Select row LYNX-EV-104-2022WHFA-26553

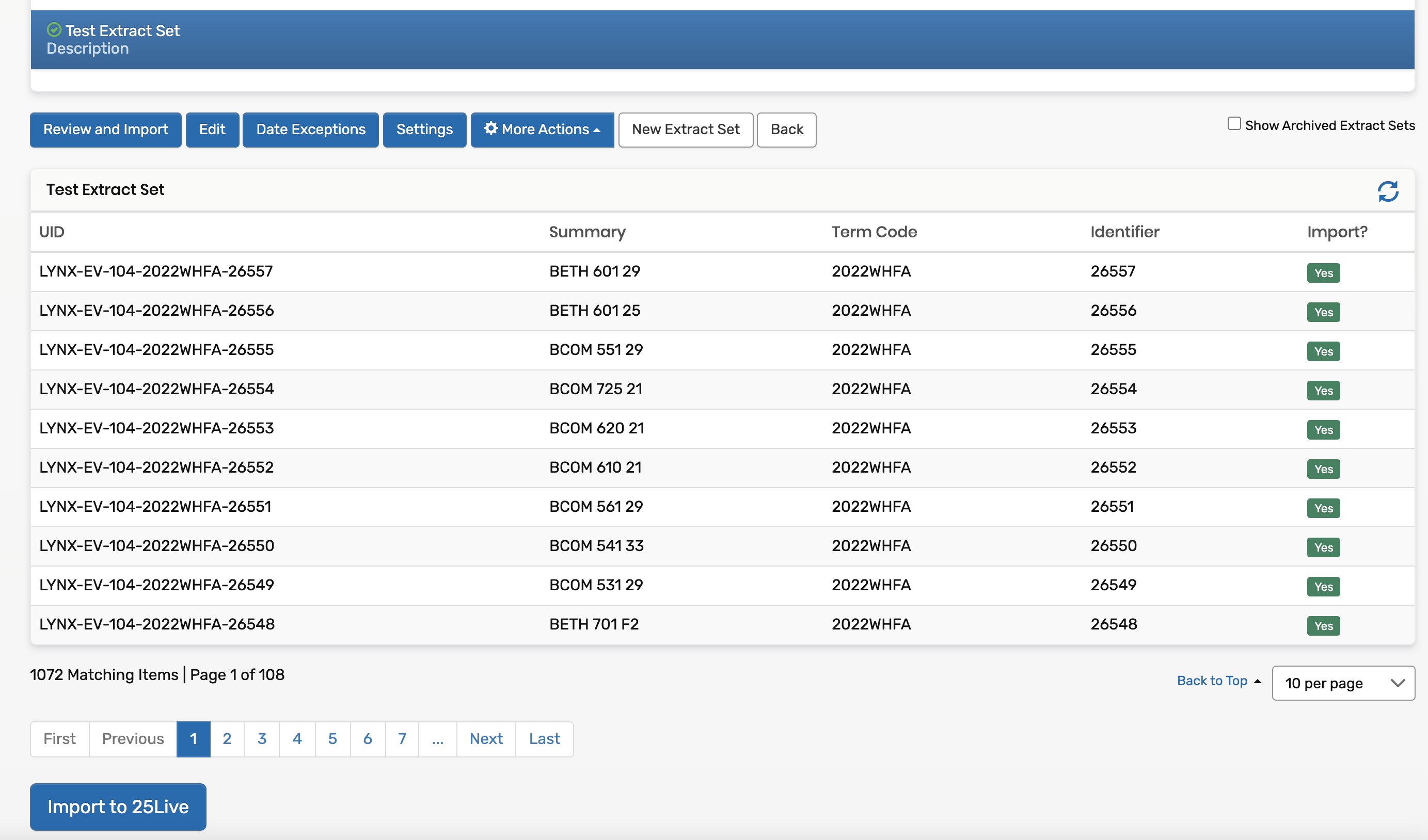[x=156, y=428]
